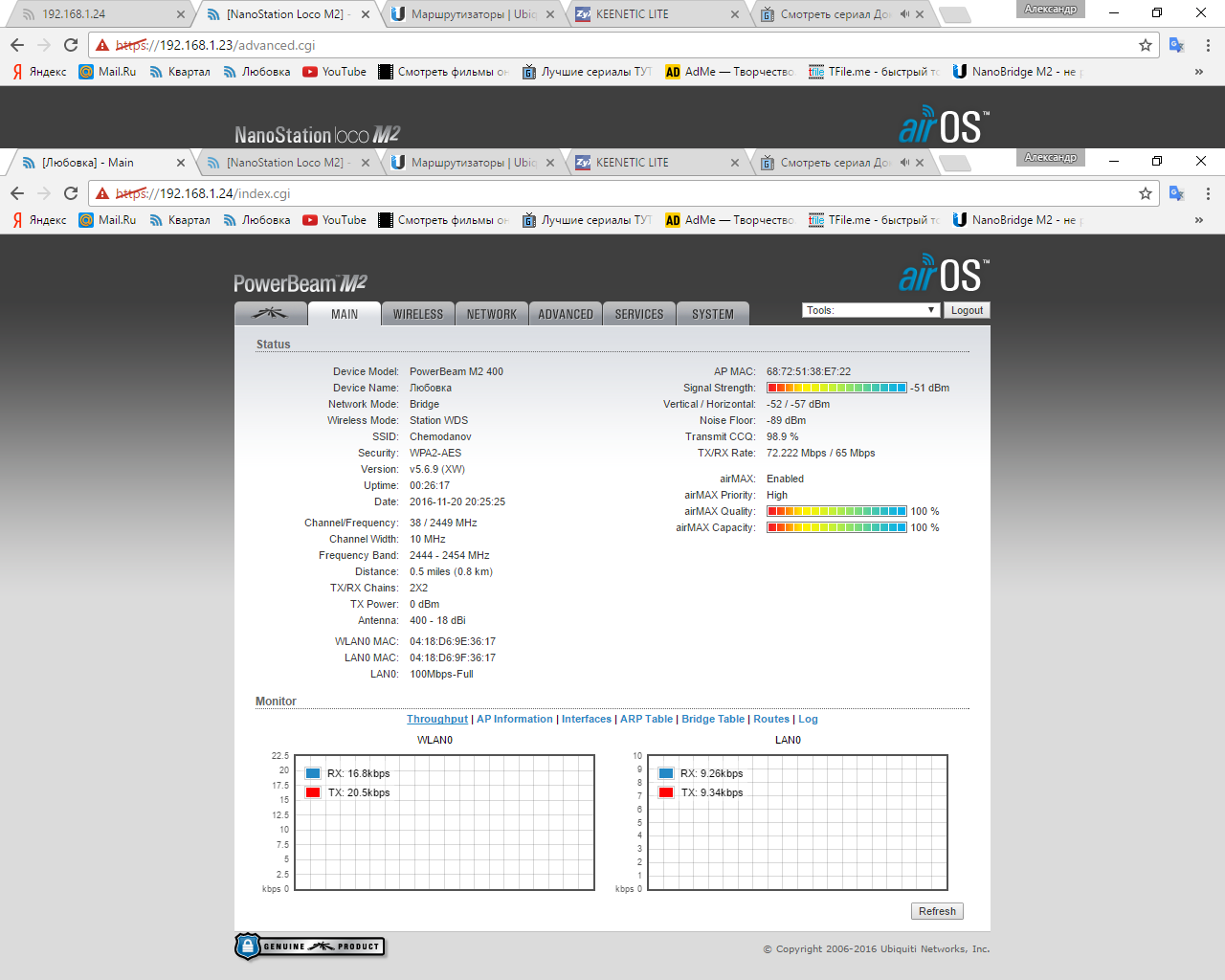Mute audio icon on Смотреть сериал tab, front window
This screenshot has height=980, width=1225.
(904, 163)
